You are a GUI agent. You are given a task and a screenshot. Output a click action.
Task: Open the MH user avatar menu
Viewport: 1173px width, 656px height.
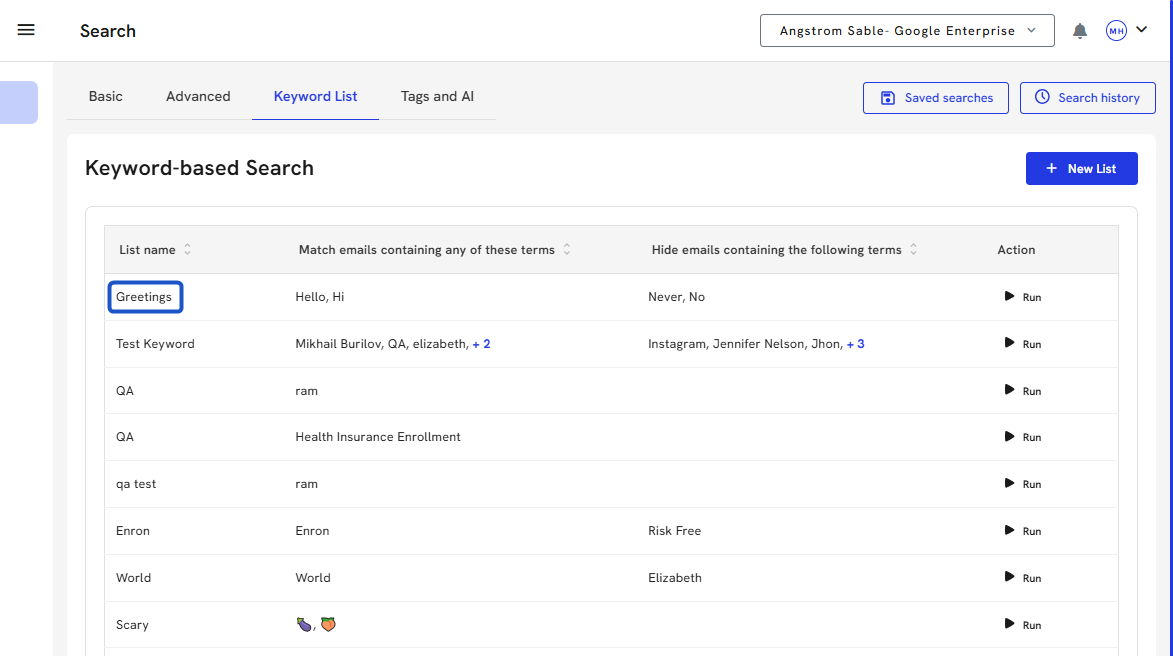coord(1126,31)
